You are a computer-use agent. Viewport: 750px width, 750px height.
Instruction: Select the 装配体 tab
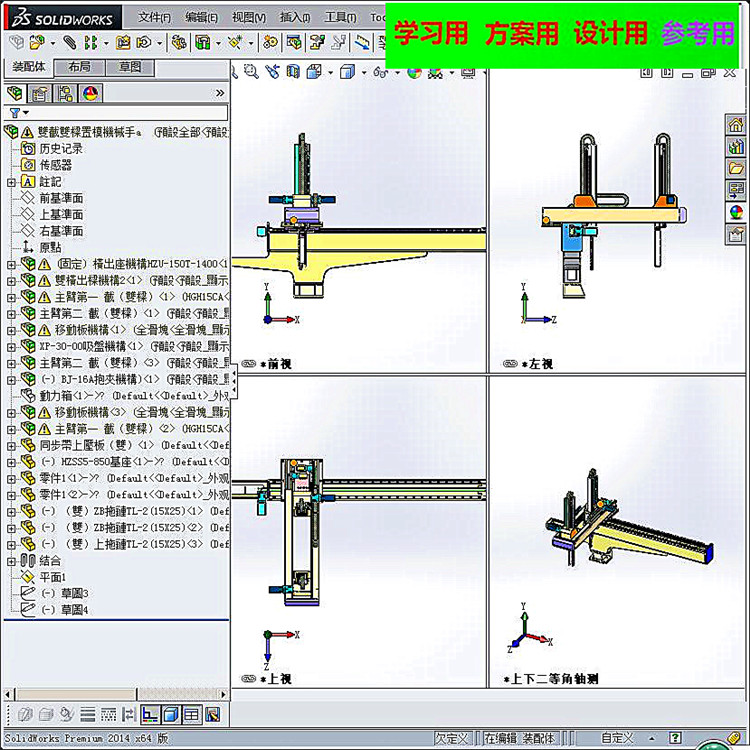(x=28, y=67)
